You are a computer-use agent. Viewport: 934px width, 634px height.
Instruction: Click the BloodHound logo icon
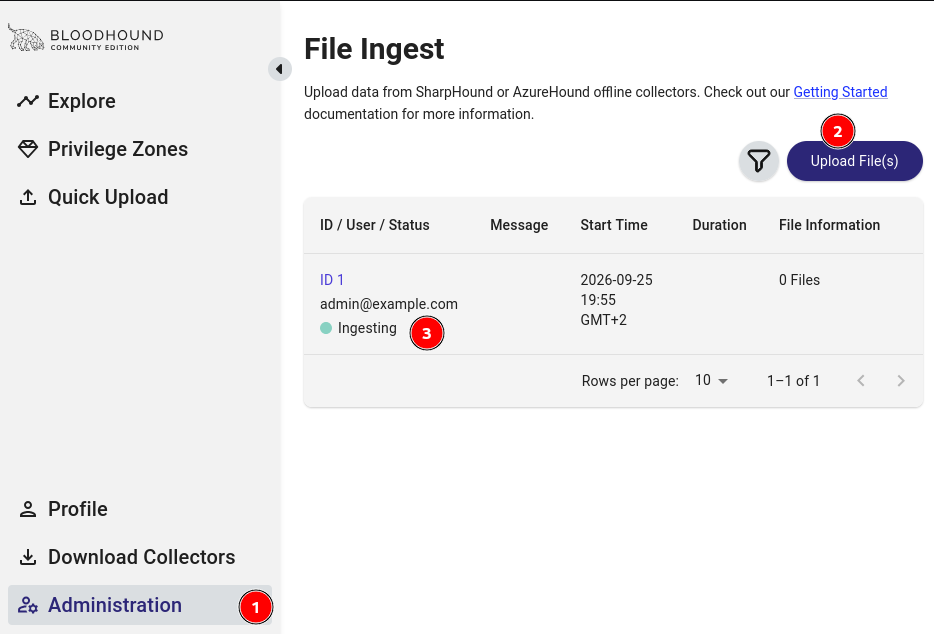(x=26, y=38)
